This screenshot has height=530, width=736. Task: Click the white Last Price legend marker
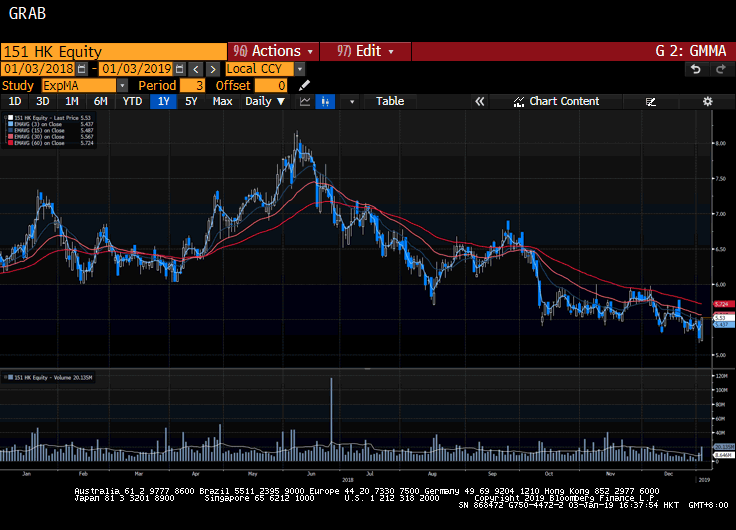[10, 118]
